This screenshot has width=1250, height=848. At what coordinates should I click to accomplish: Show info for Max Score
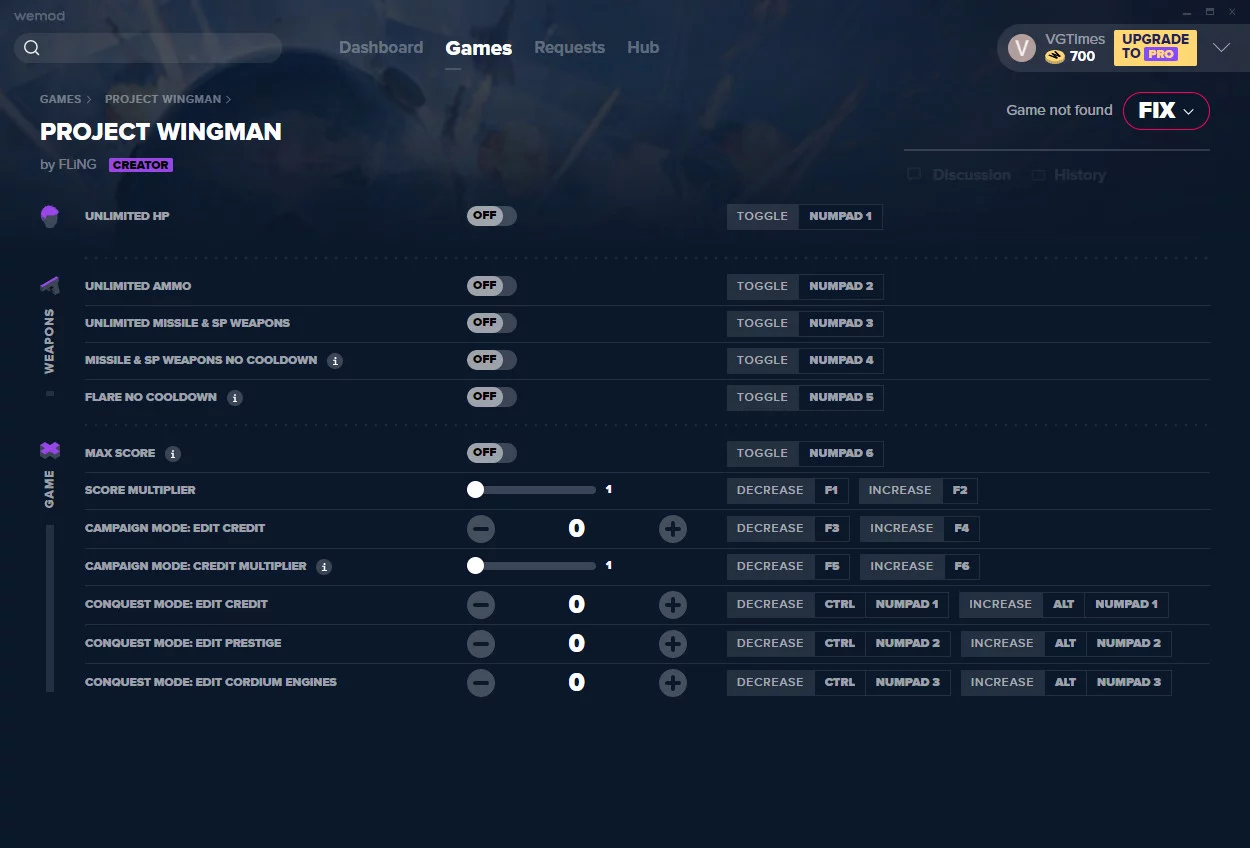tap(173, 454)
